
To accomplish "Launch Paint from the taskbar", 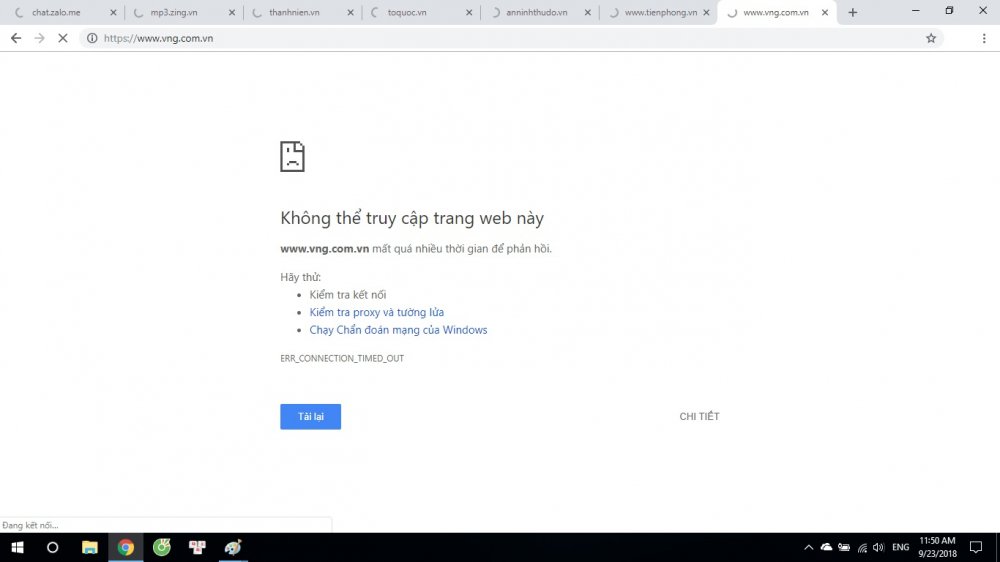I will (233, 547).
